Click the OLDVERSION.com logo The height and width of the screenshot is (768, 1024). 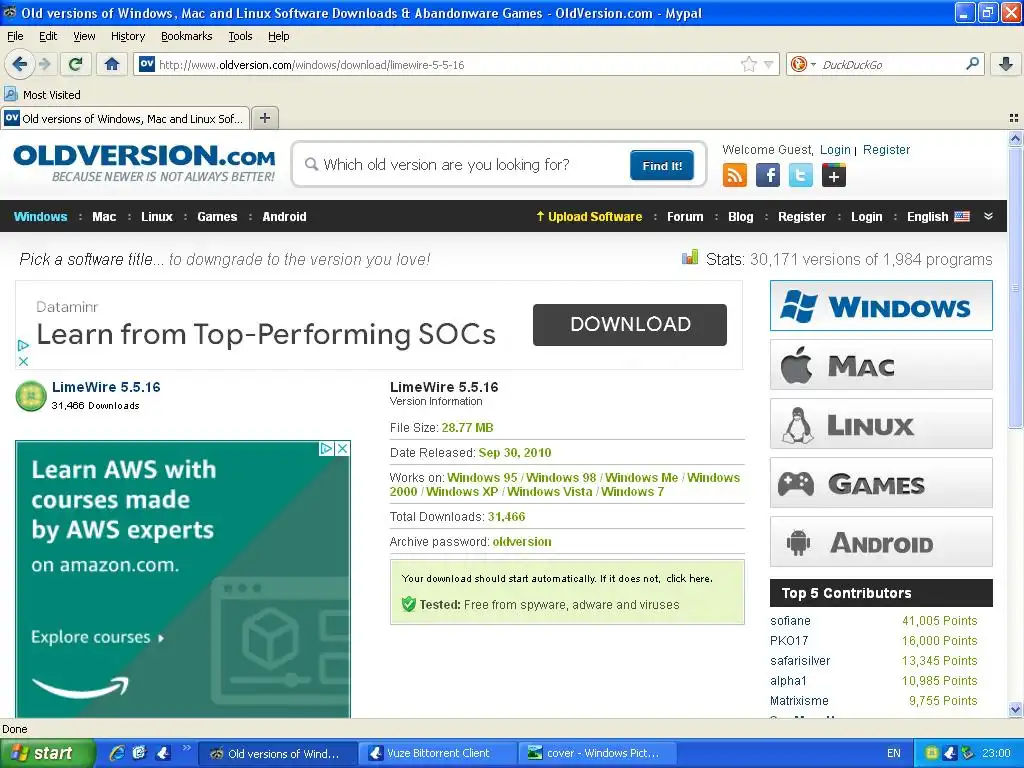pyautogui.click(x=144, y=163)
